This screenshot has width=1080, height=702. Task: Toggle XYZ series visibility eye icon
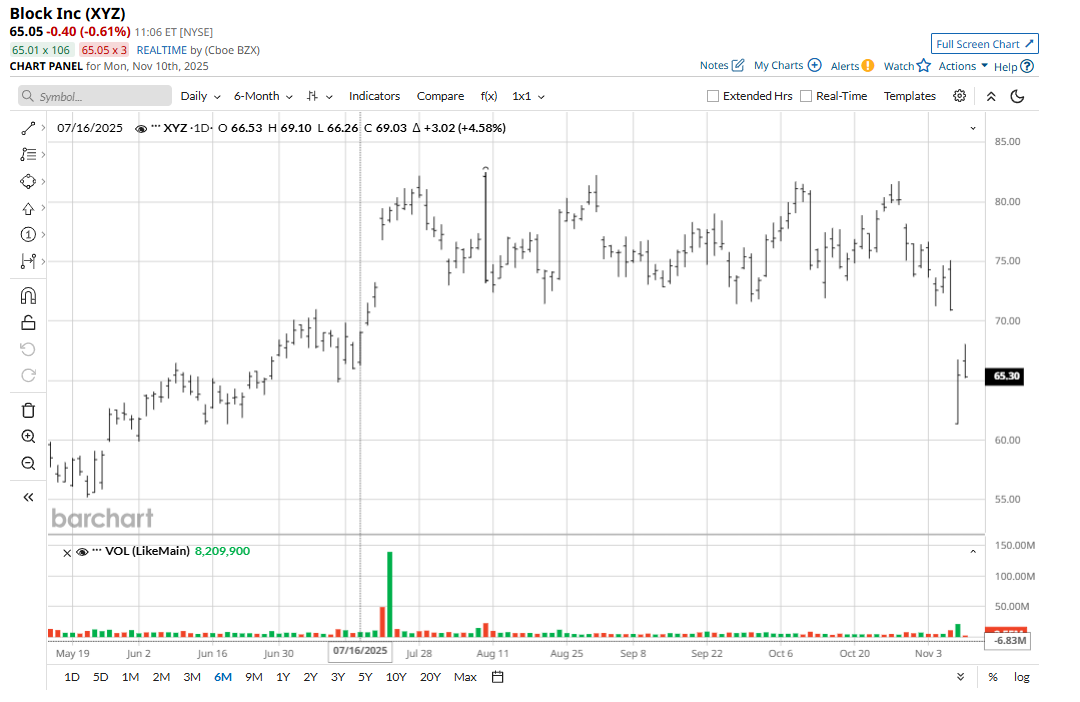(x=141, y=129)
